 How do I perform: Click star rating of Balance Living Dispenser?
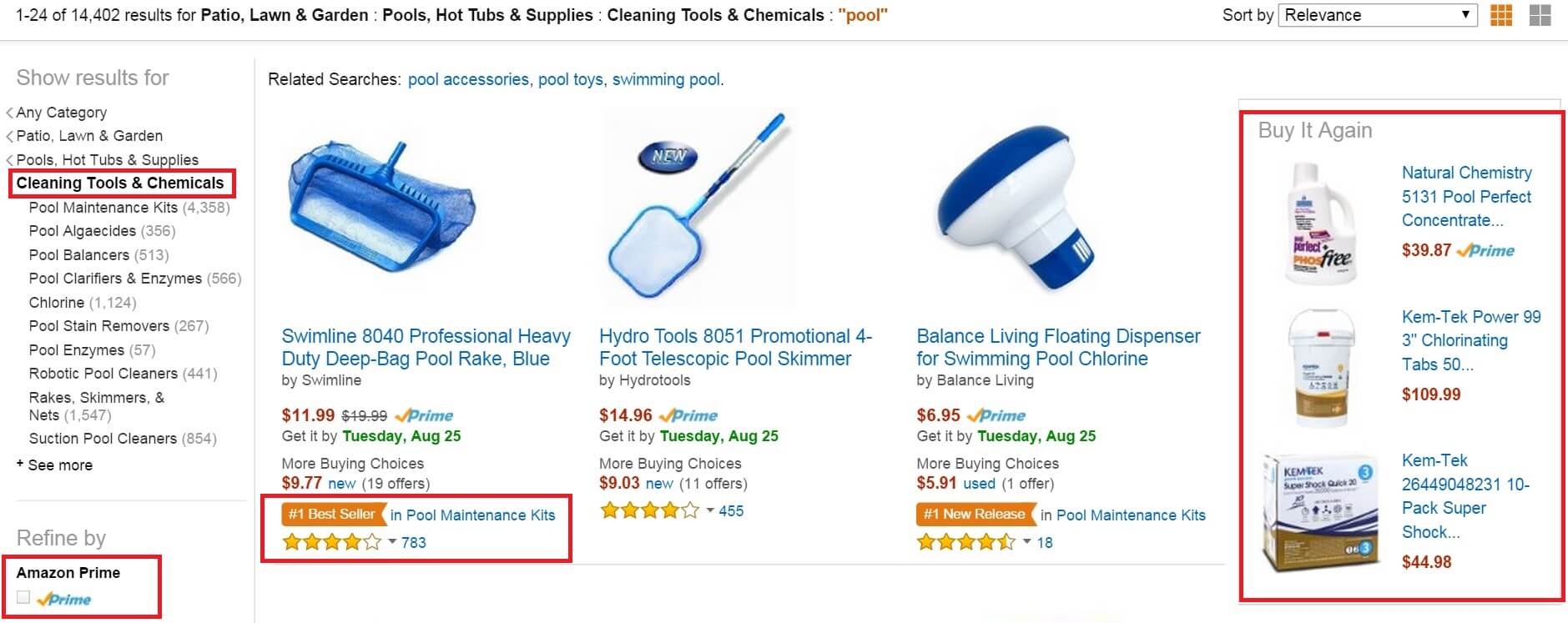[966, 543]
